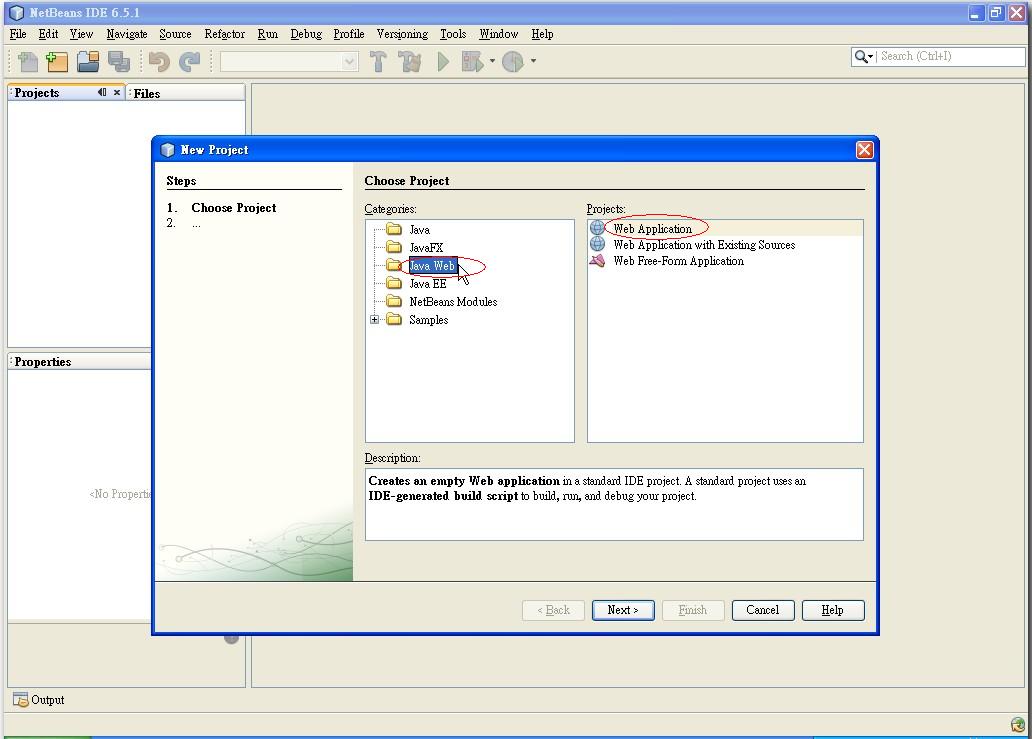The image size is (1032, 739).
Task: Click the search magnifier dropdown icon
Action: [864, 57]
